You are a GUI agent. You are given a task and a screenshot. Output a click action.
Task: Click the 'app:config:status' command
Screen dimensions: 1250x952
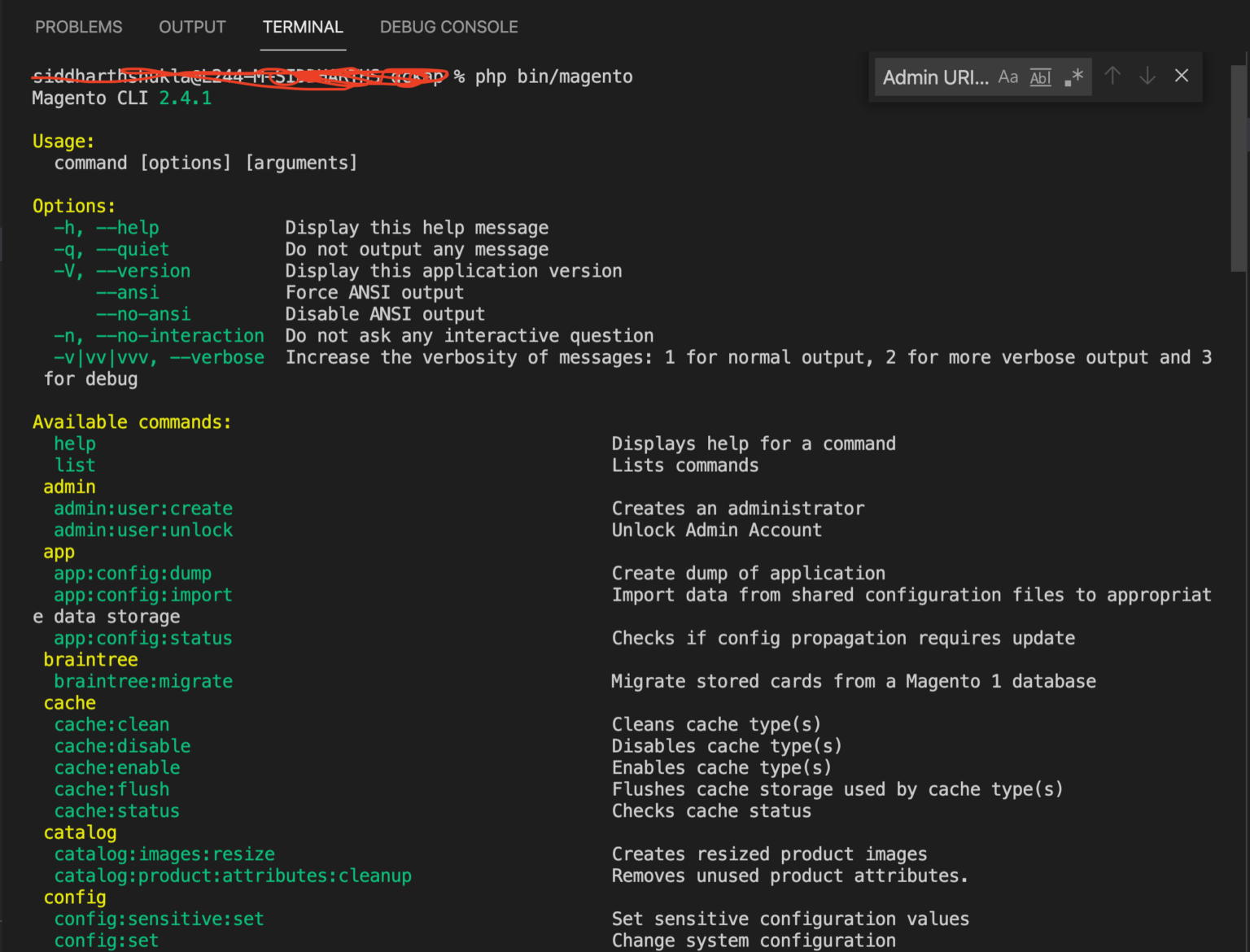pos(143,638)
